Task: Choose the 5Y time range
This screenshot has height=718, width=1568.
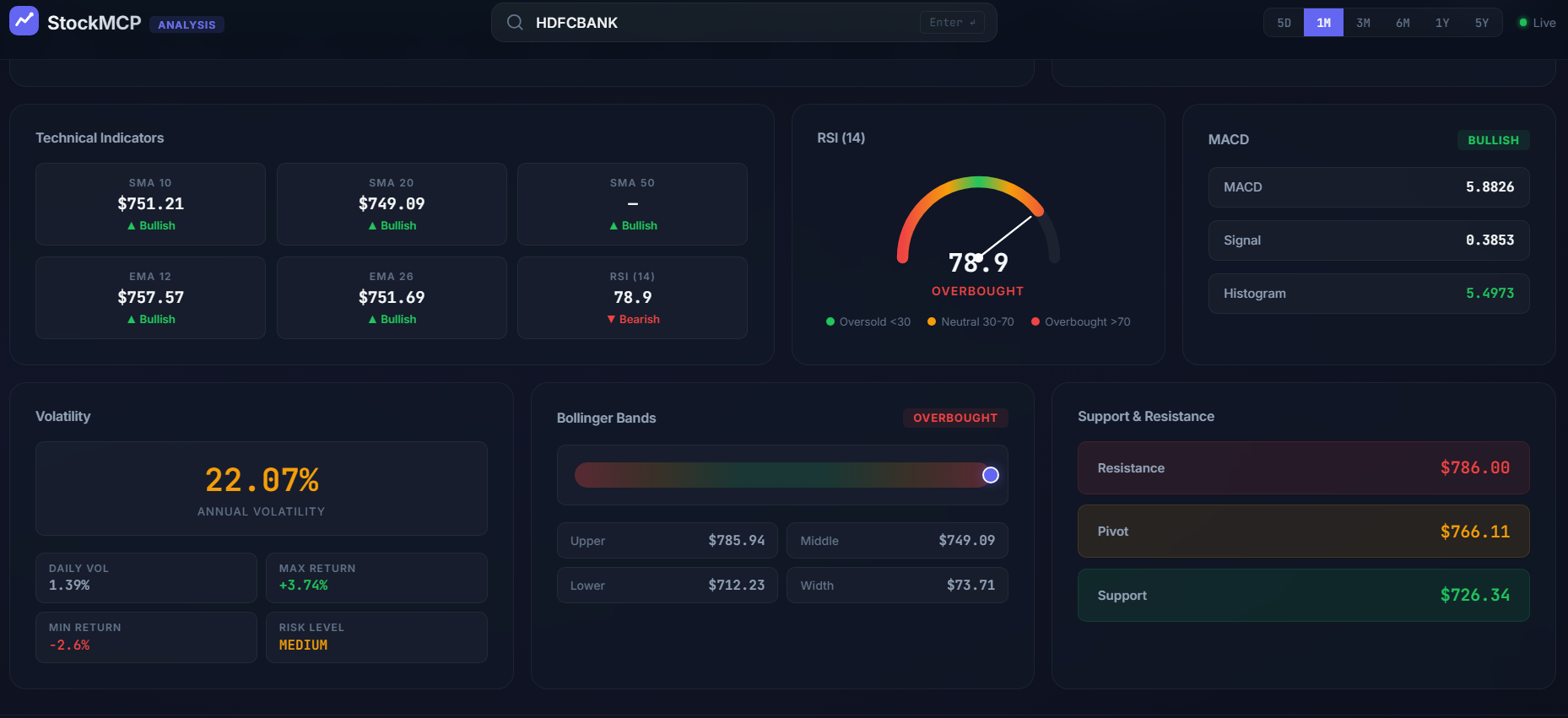Action: pos(1482,23)
